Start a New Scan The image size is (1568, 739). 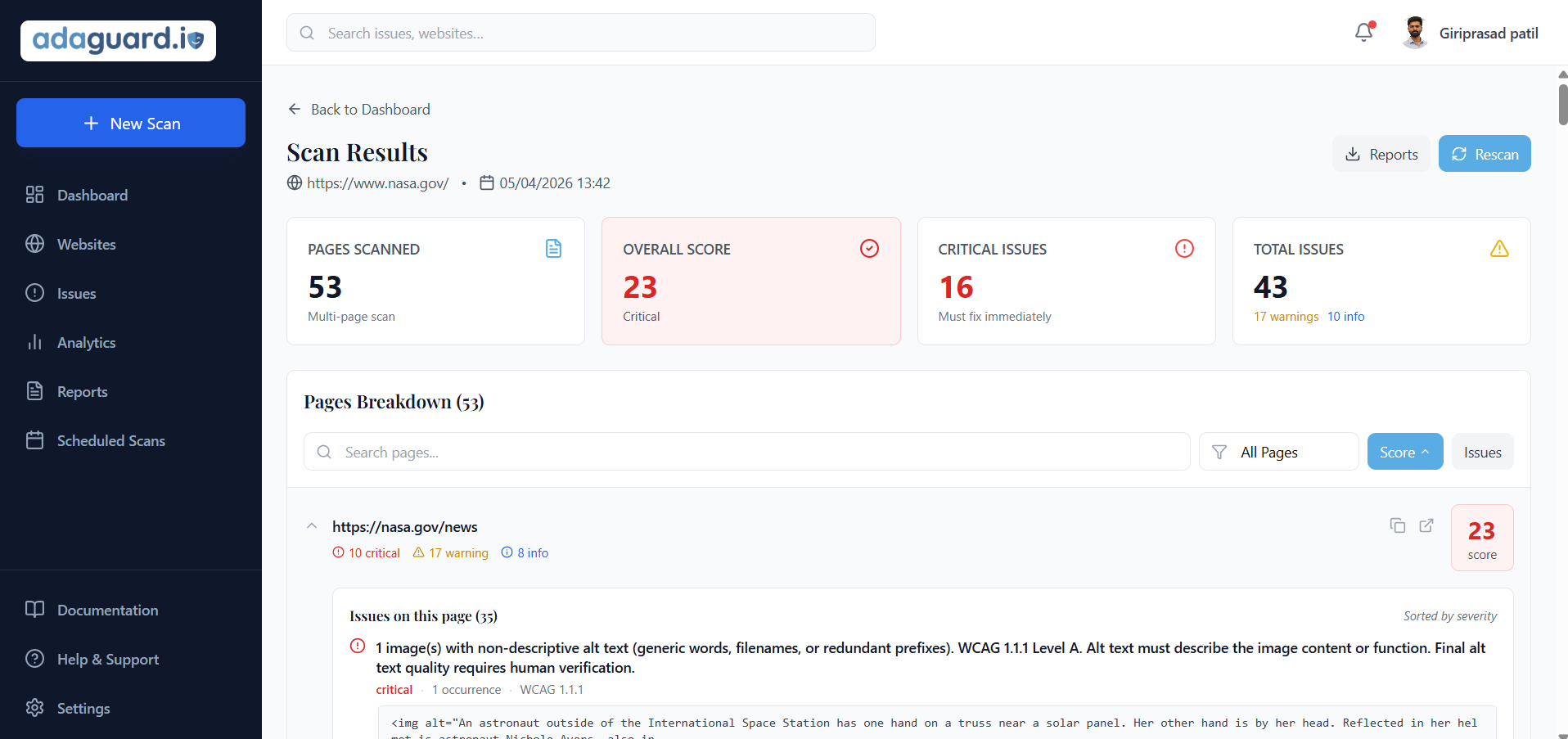coord(131,123)
